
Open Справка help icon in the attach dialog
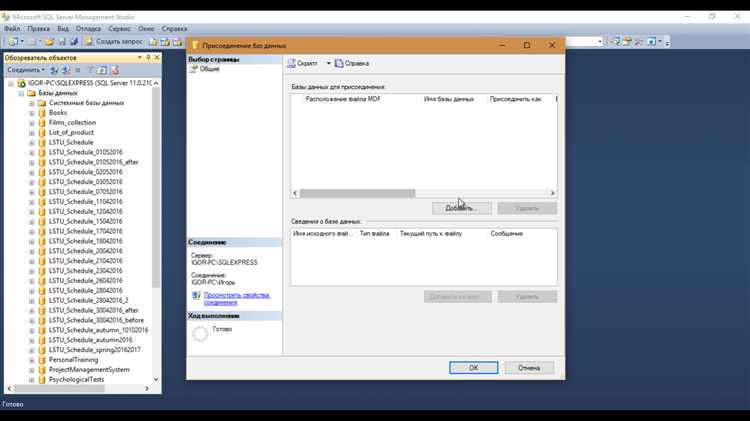point(339,63)
